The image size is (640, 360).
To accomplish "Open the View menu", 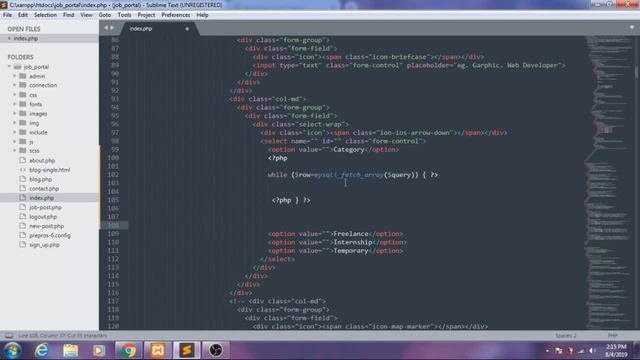I will (86, 15).
